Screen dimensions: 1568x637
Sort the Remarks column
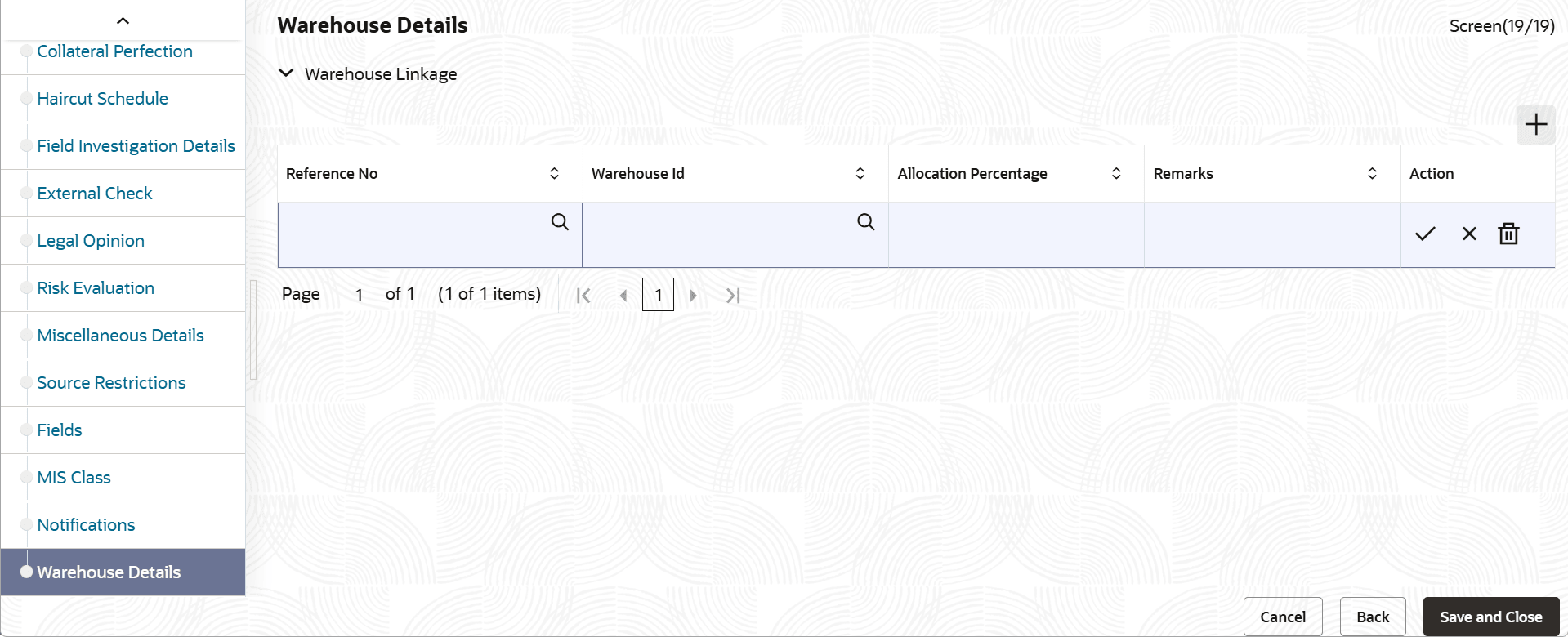click(x=1372, y=173)
